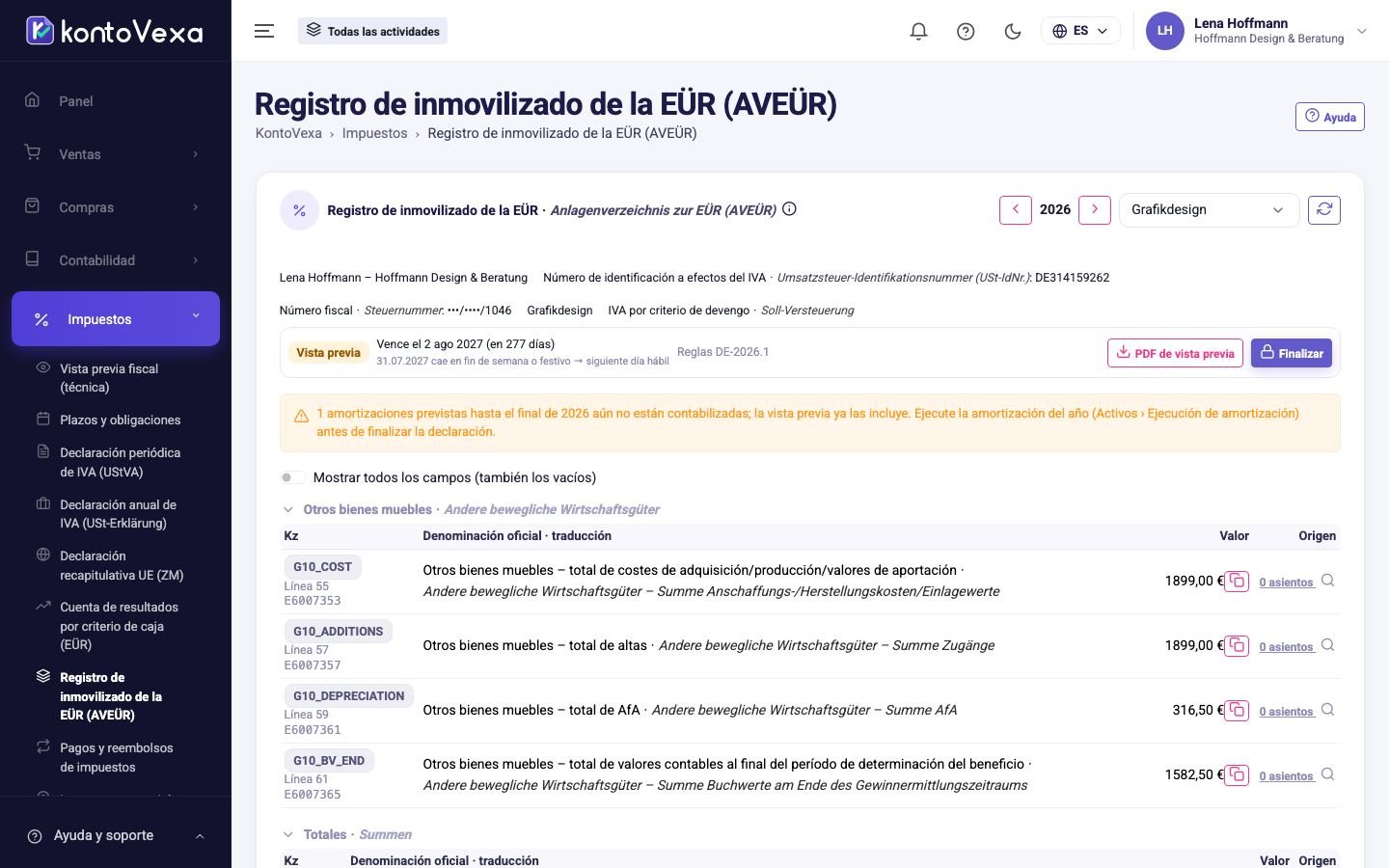Refresh the asset register report
Image resolution: width=1389 pixels, height=868 pixels.
[x=1324, y=209]
